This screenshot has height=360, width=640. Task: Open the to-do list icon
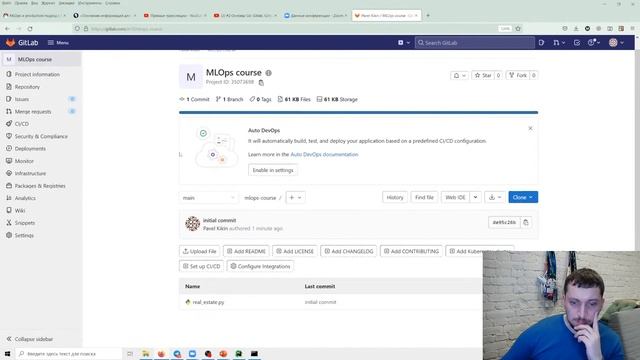[577, 42]
